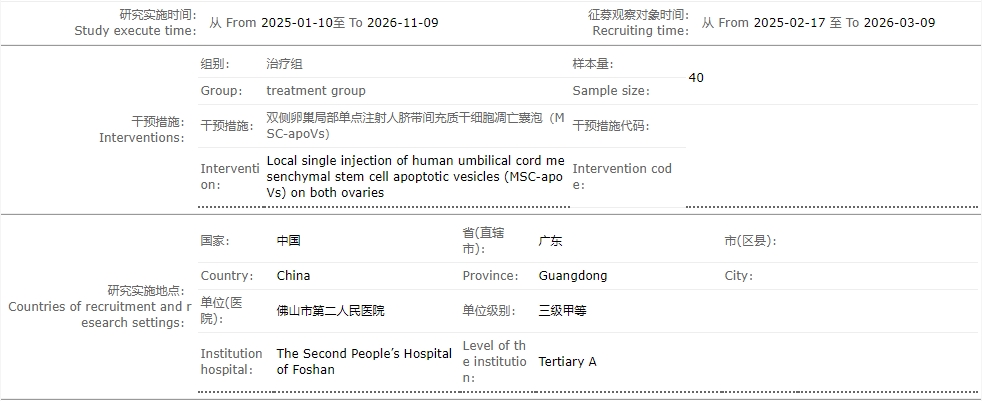Click the recruiting time date range
Viewport: 982px width, 401px height.
click(818, 23)
